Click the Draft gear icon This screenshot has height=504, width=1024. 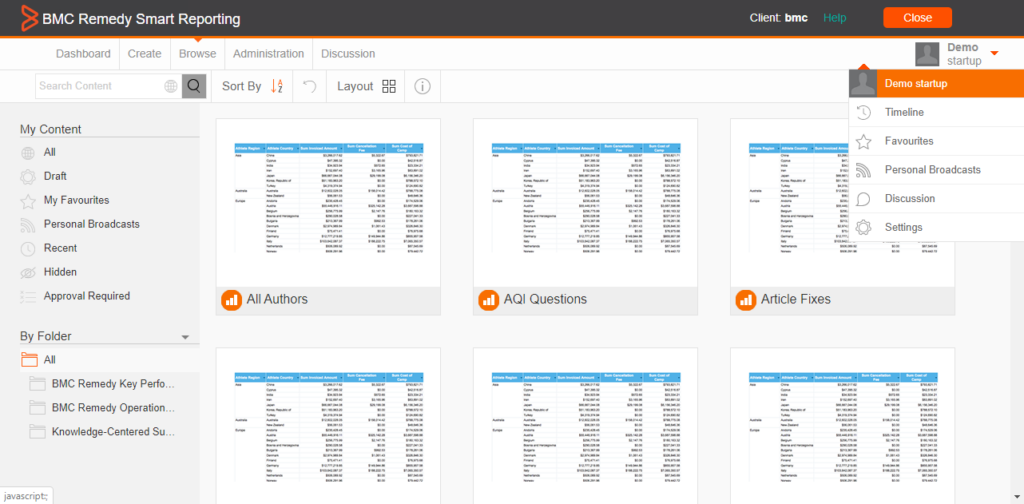tap(28, 176)
